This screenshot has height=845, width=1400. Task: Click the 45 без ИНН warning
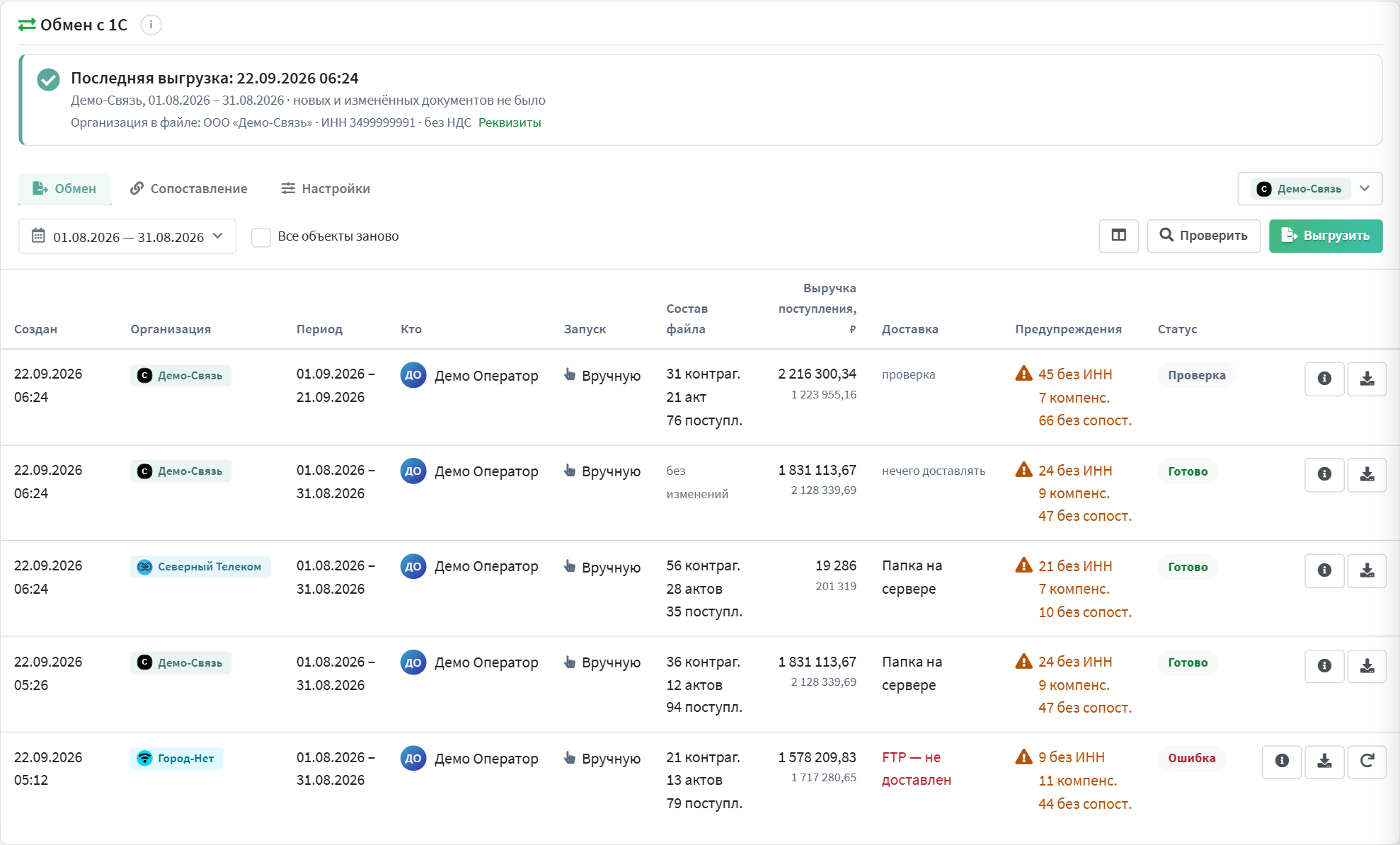click(x=1075, y=374)
